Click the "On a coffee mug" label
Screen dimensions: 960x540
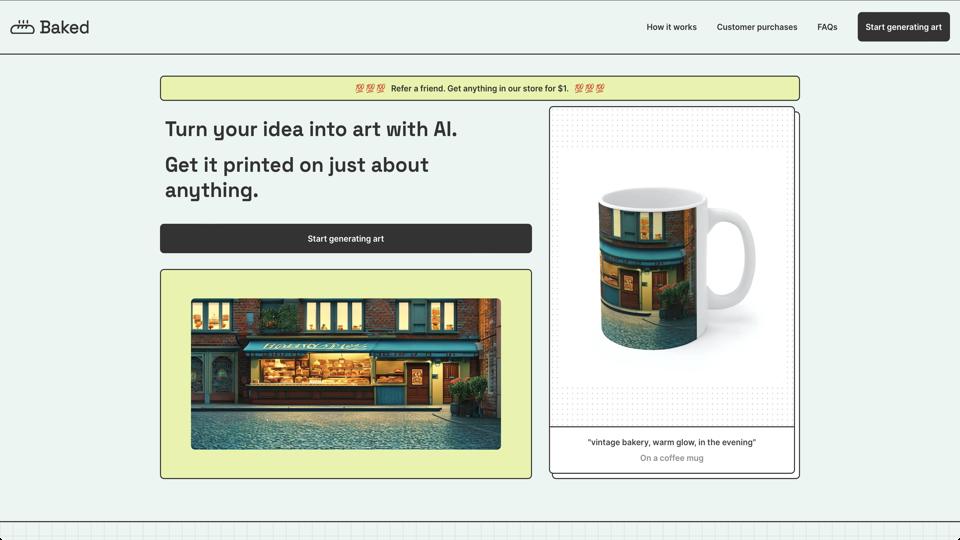point(671,458)
